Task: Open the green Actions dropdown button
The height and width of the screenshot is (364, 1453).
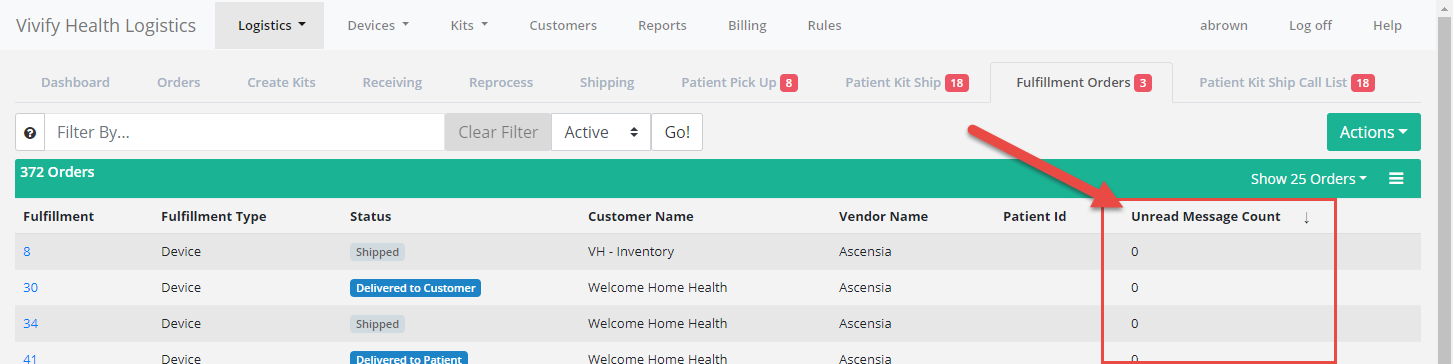Action: 1373,132
